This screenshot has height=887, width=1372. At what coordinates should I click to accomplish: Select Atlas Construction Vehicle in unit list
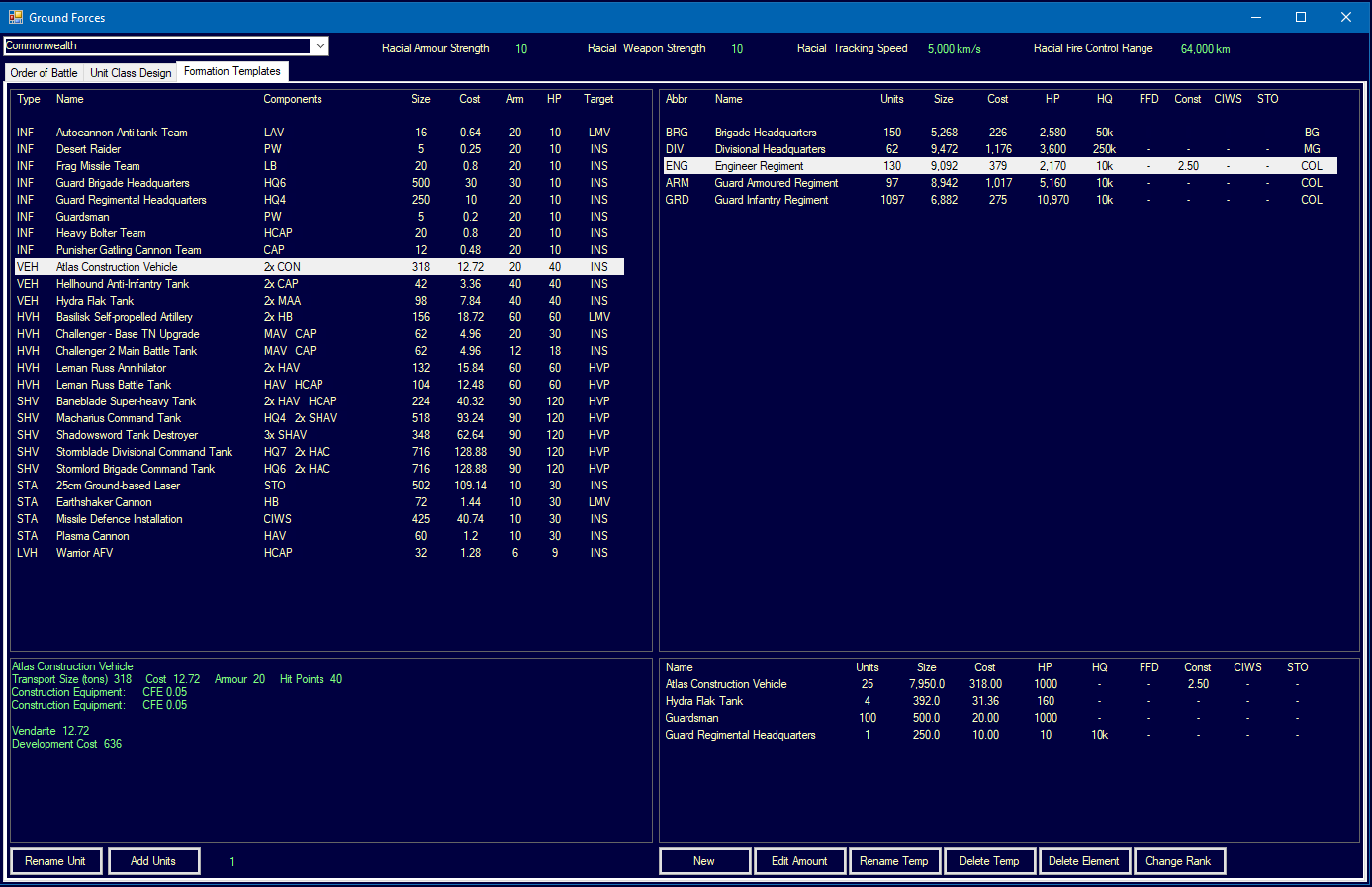[x=320, y=267]
